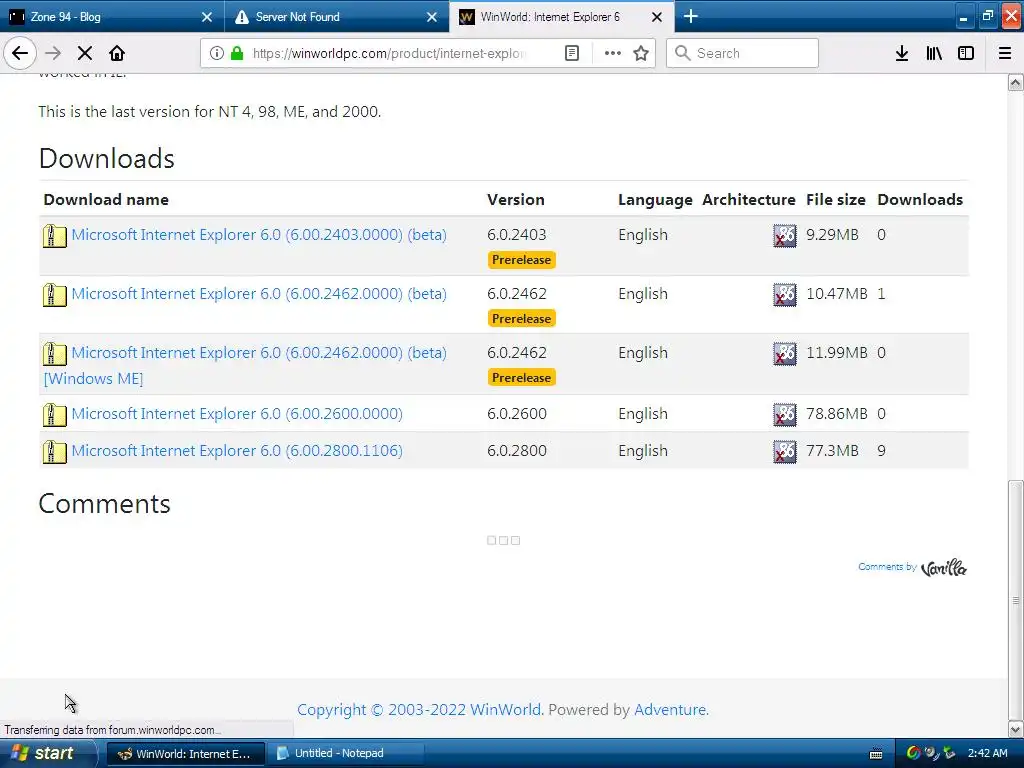Image resolution: width=1024 pixels, height=768 pixels.
Task: Open Microsoft Internet Explorer 6.0 (6.00.2800.1106) link
Action: (237, 451)
